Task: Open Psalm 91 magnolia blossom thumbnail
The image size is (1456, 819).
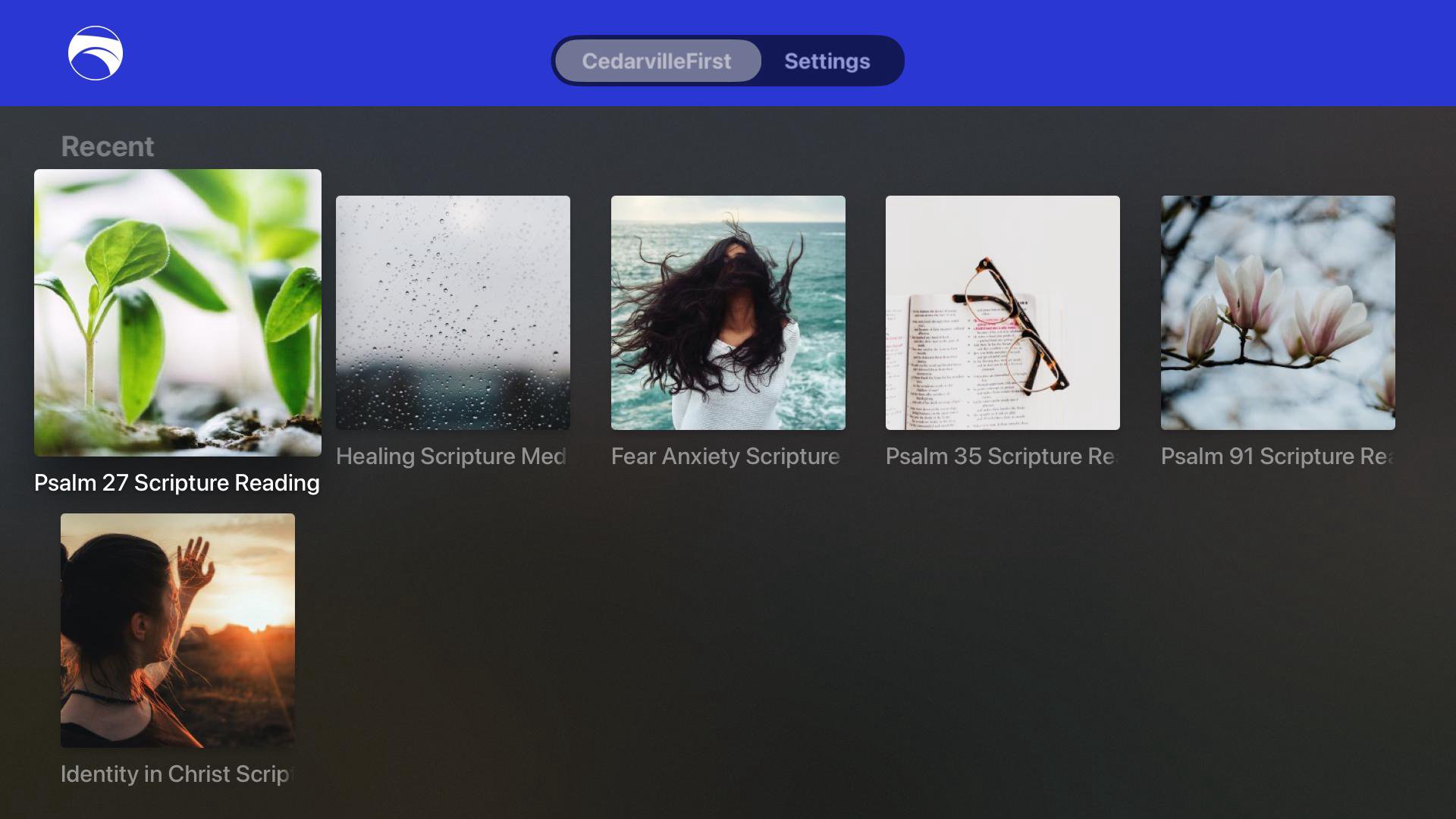Action: click(x=1278, y=312)
